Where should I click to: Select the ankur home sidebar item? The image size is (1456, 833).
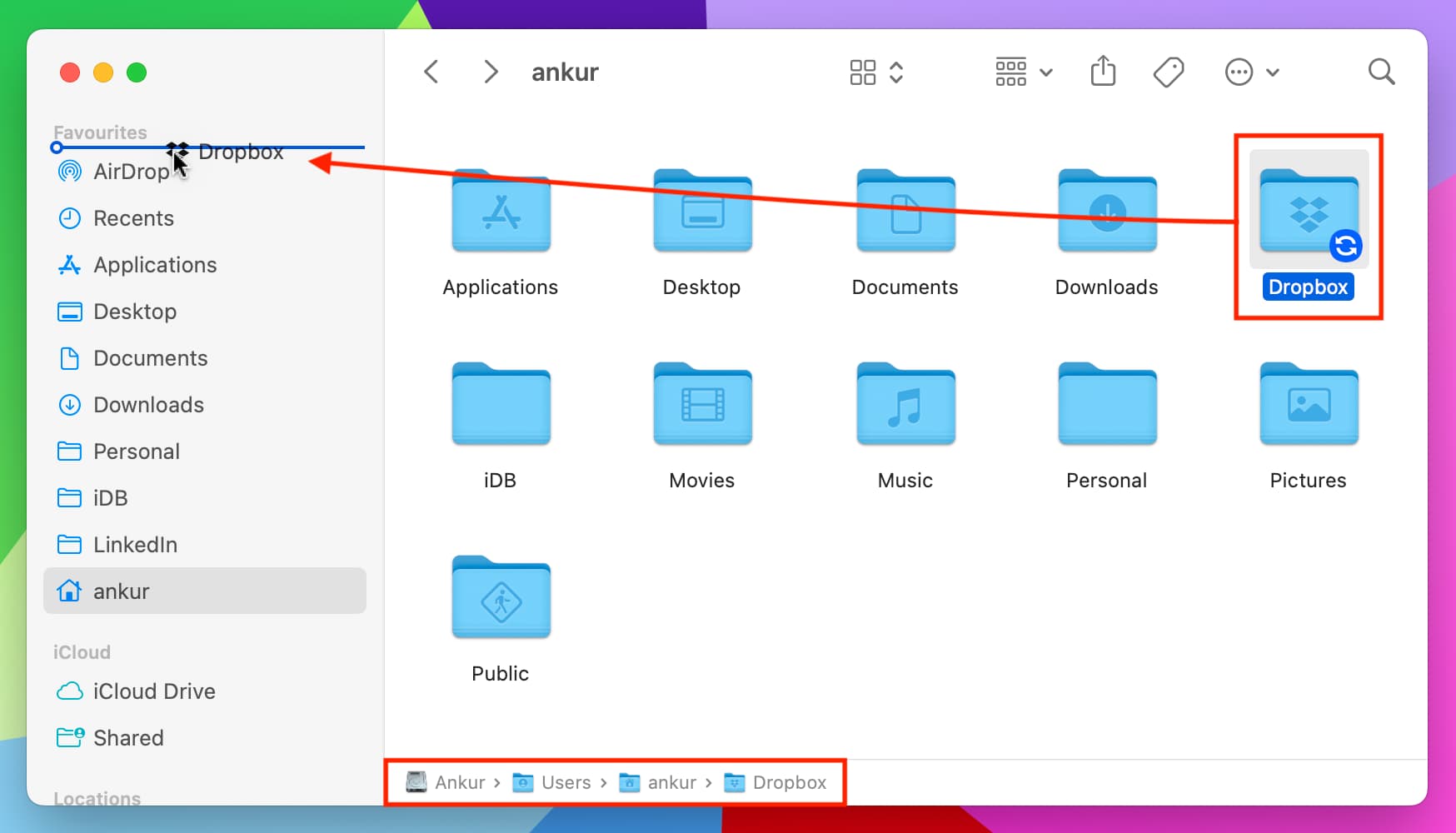204,591
